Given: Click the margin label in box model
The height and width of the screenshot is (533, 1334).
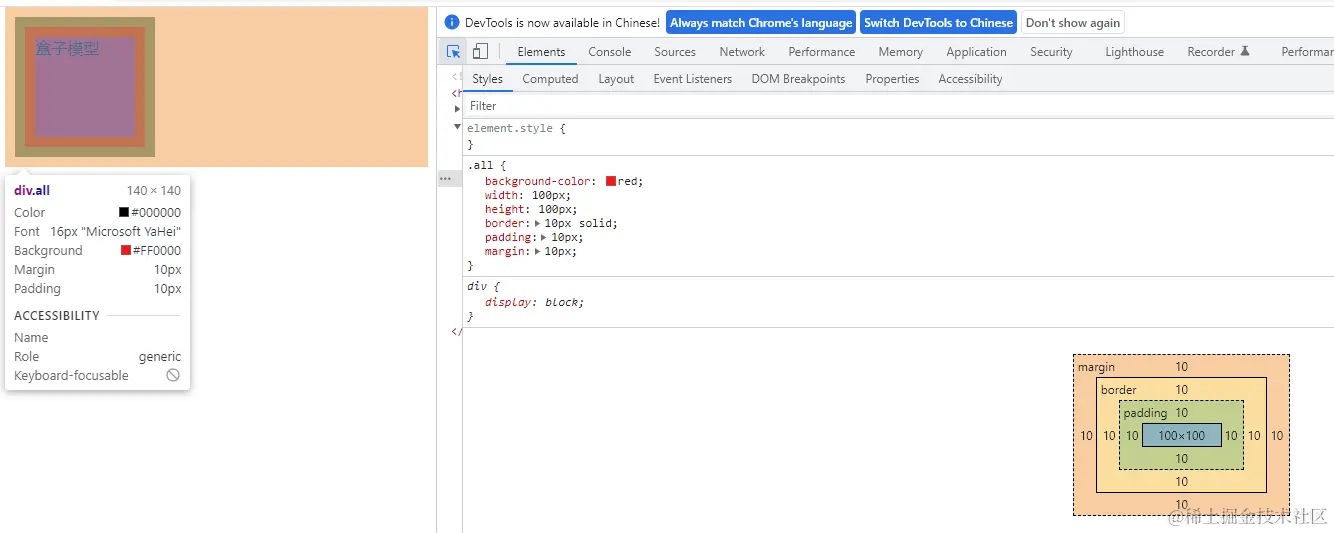Looking at the screenshot, I should 1096,367.
